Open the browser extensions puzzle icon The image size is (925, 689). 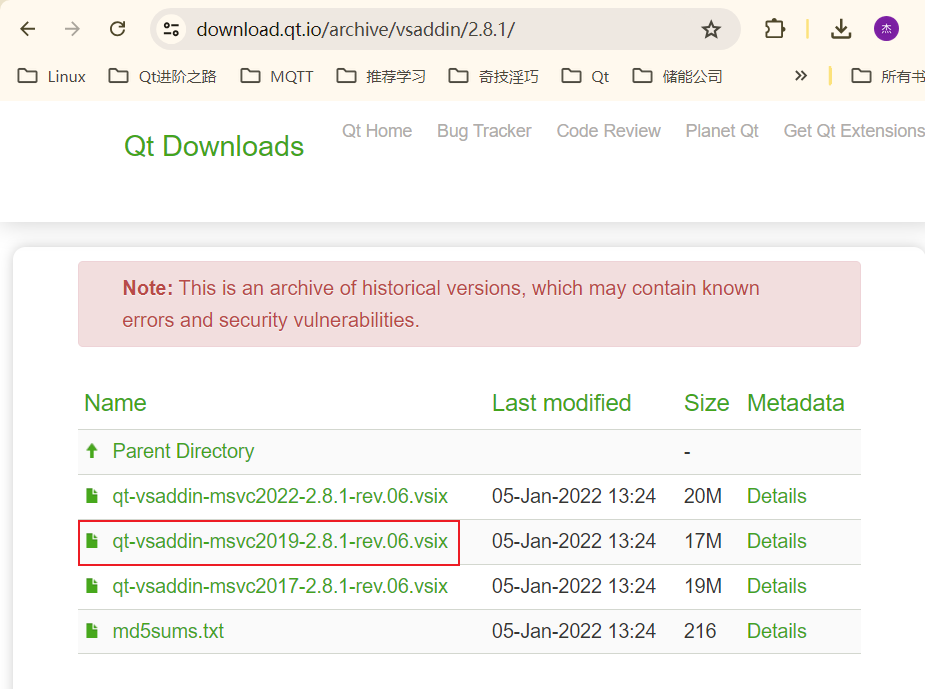774,29
